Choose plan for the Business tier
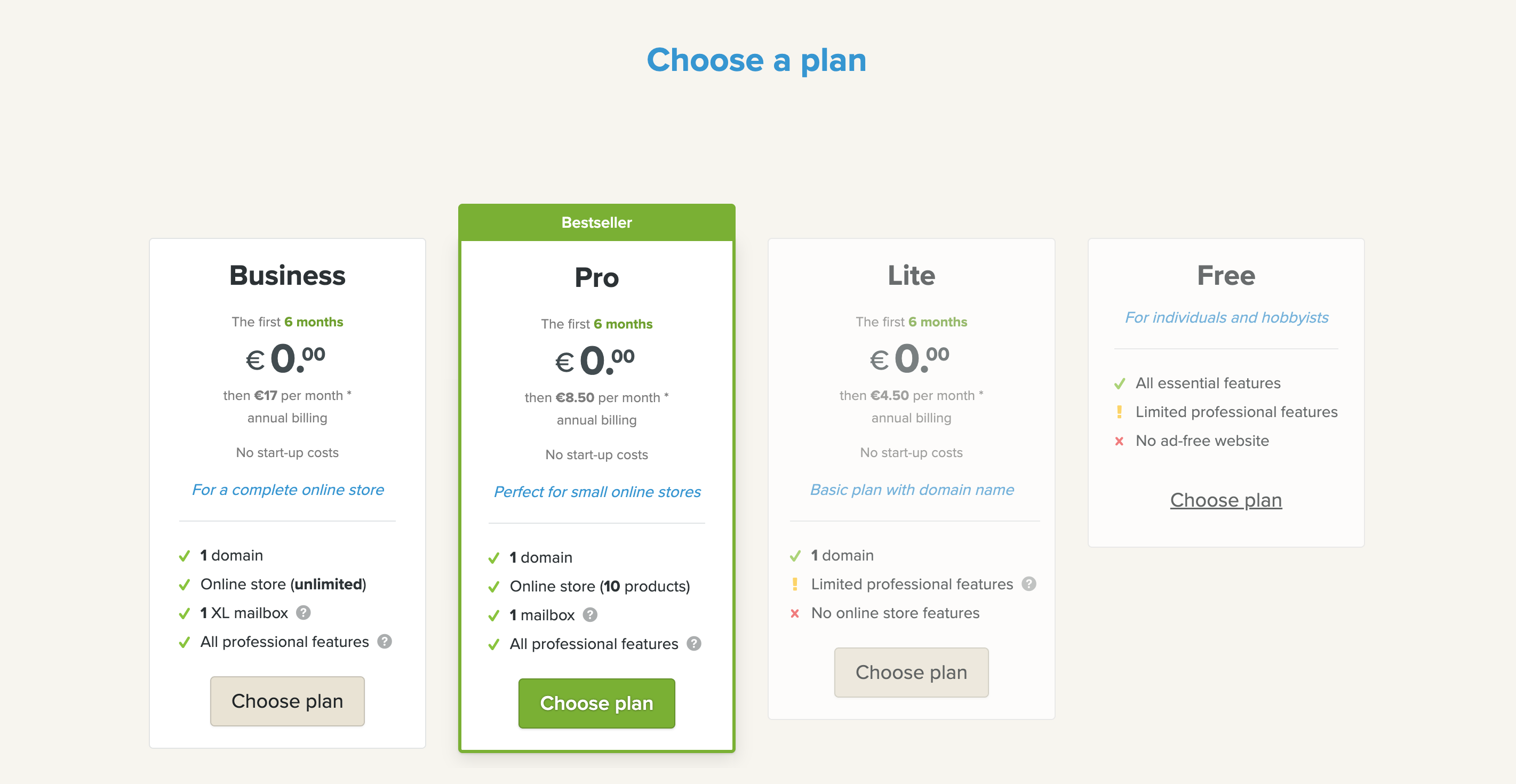Screen dimensions: 1516x784 pyautogui.click(x=287, y=701)
